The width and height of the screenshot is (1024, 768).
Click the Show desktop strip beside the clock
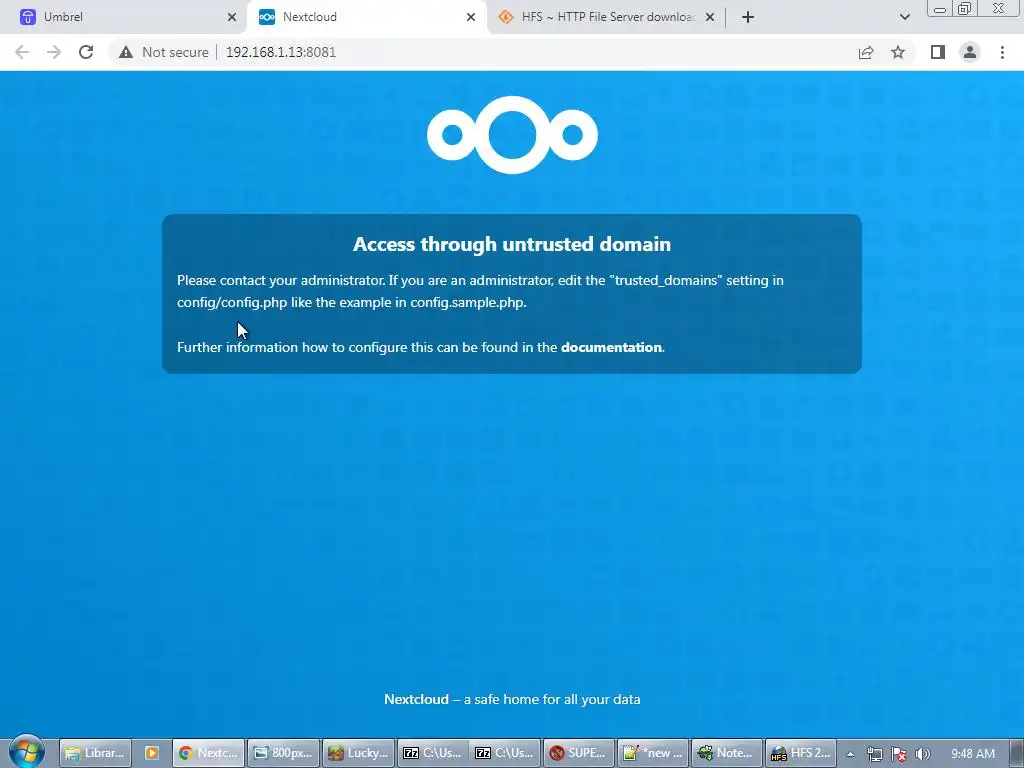point(1017,753)
